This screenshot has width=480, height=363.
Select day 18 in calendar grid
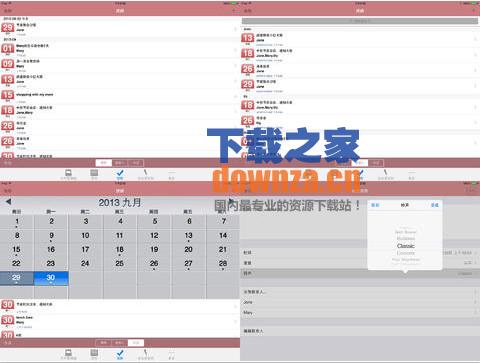pyautogui.click(x=120, y=250)
